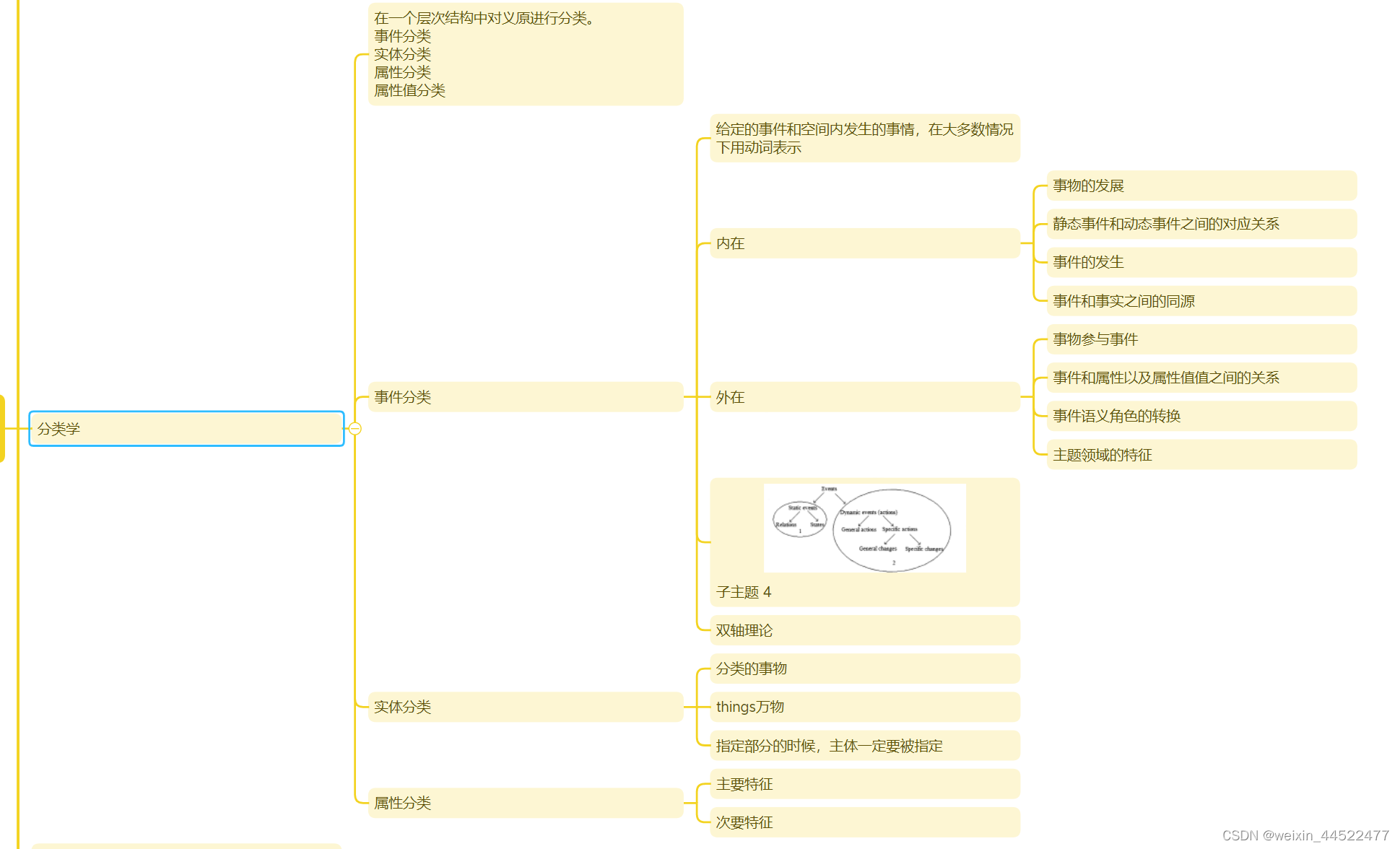Screen dimensions: 1400x849
Task: Select the 属性分类 branch node
Action: 403,803
